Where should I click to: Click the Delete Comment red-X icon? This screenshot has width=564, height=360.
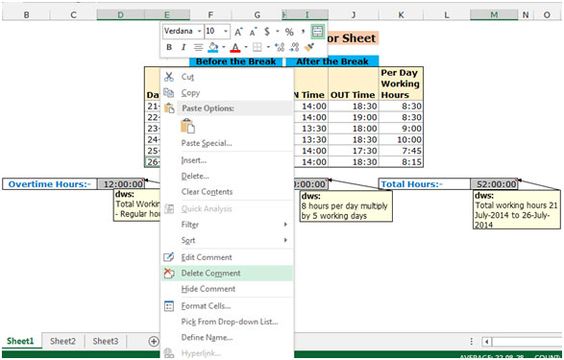169,273
